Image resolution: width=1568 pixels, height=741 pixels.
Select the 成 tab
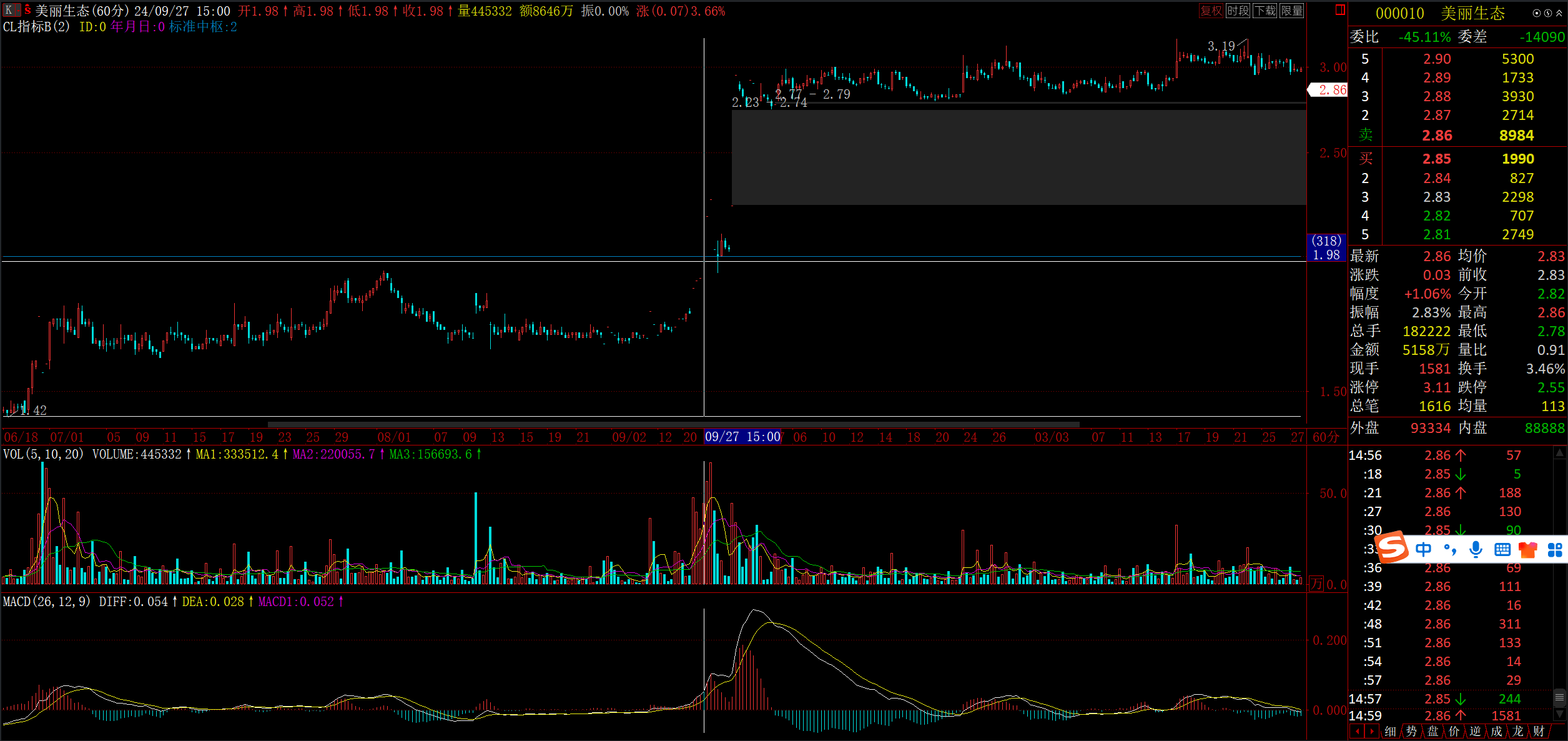(x=1496, y=731)
